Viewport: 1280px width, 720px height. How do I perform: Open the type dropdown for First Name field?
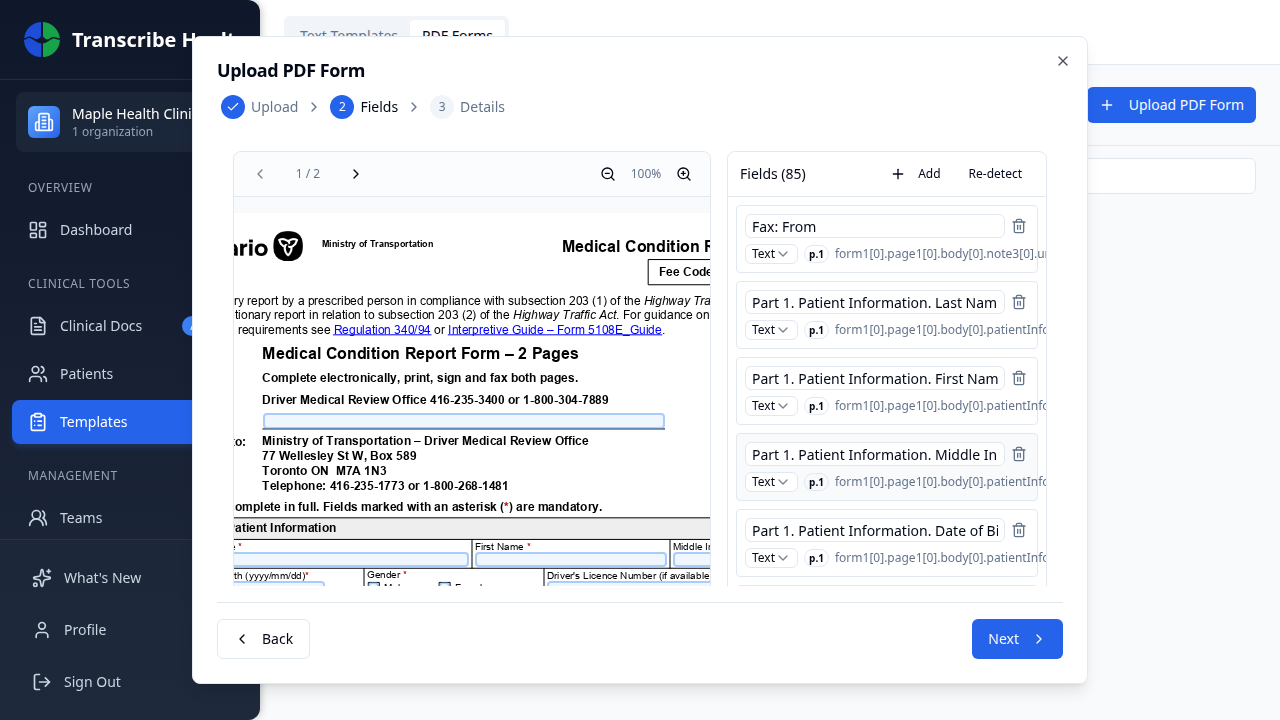coord(770,405)
